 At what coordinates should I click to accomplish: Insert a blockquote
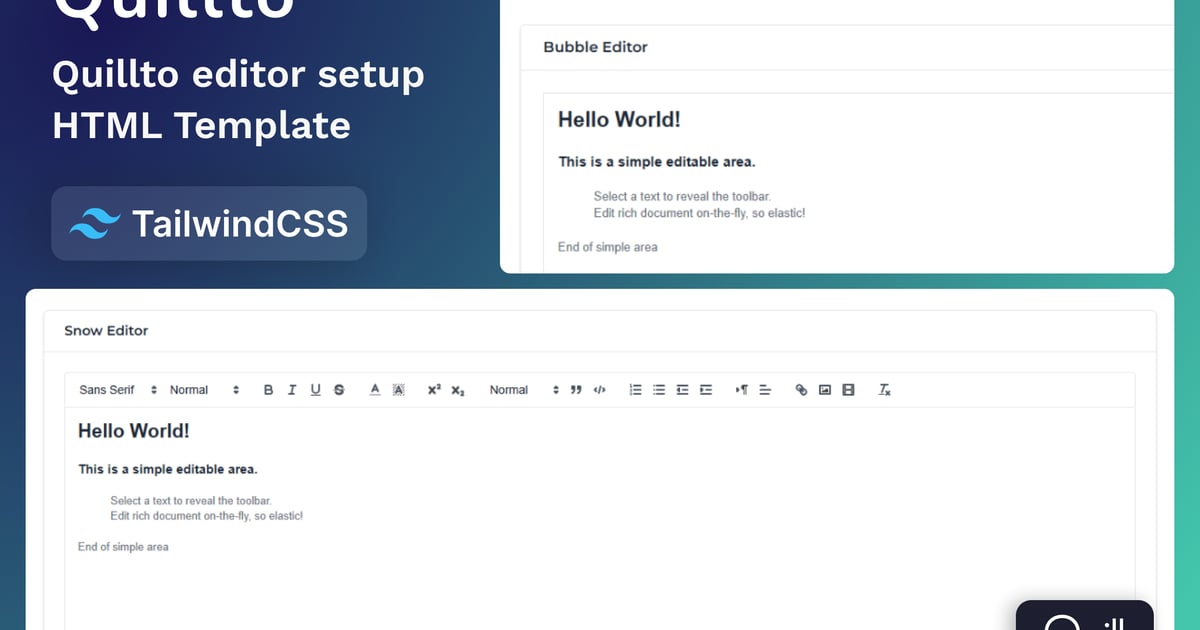576,390
